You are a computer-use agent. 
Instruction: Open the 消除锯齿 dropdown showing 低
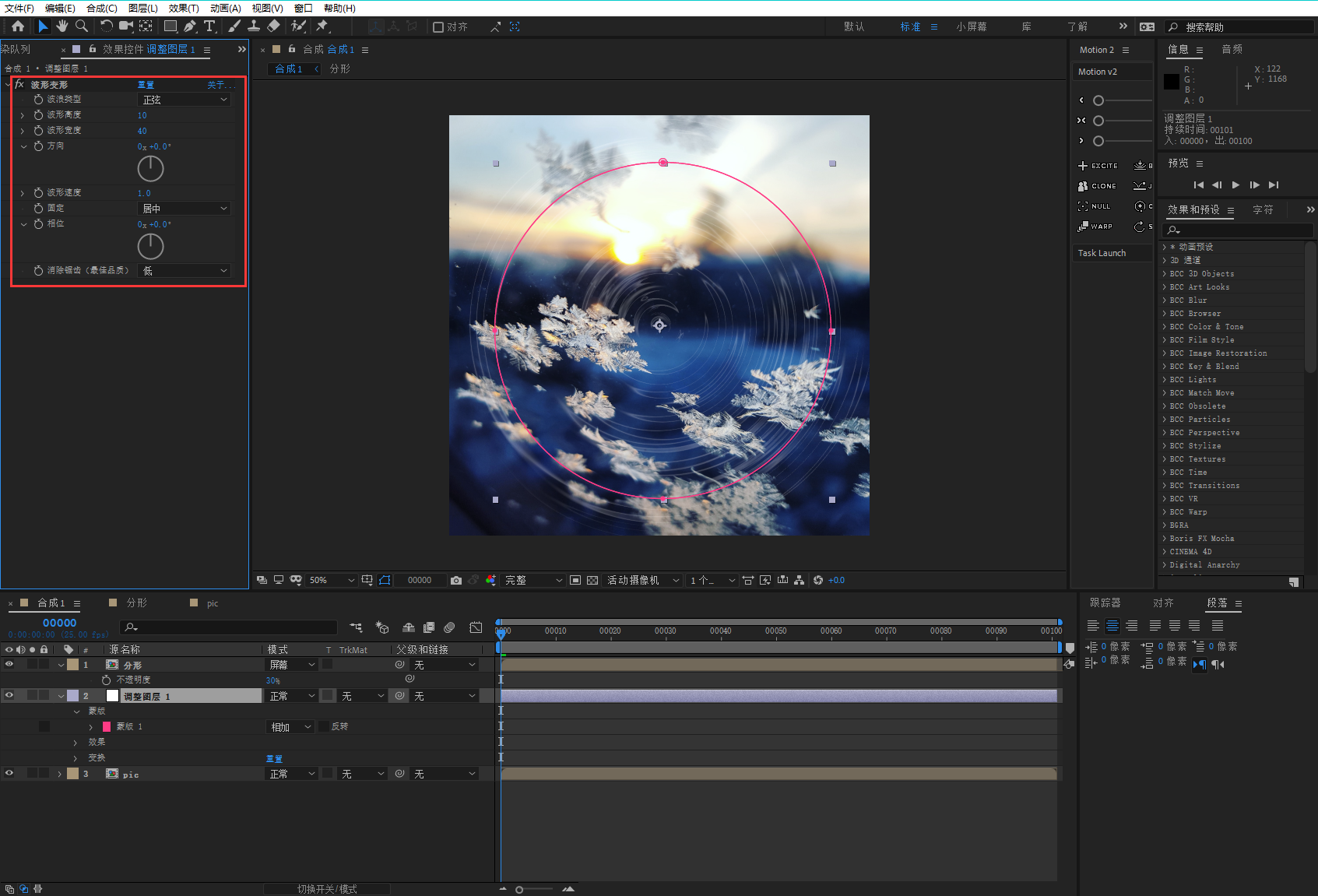pos(185,271)
